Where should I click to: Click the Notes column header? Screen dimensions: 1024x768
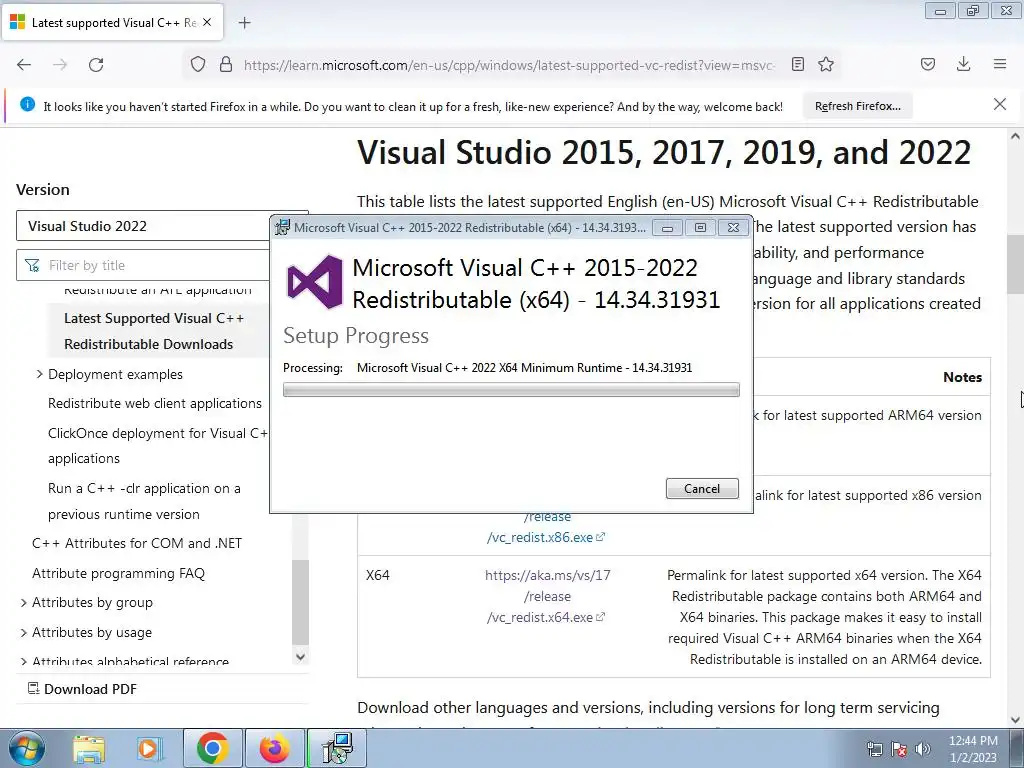pyautogui.click(x=962, y=377)
